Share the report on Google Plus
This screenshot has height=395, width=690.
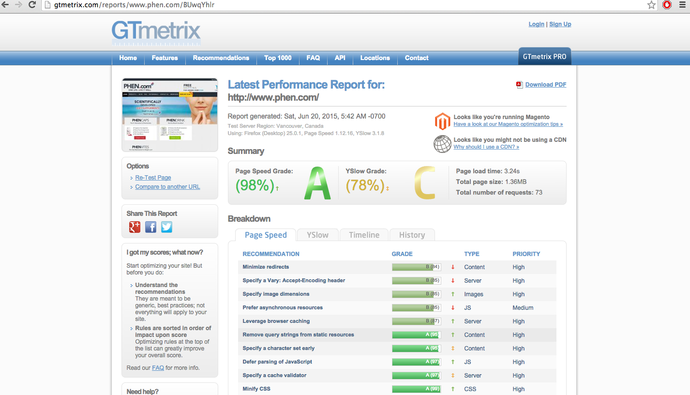pos(135,227)
